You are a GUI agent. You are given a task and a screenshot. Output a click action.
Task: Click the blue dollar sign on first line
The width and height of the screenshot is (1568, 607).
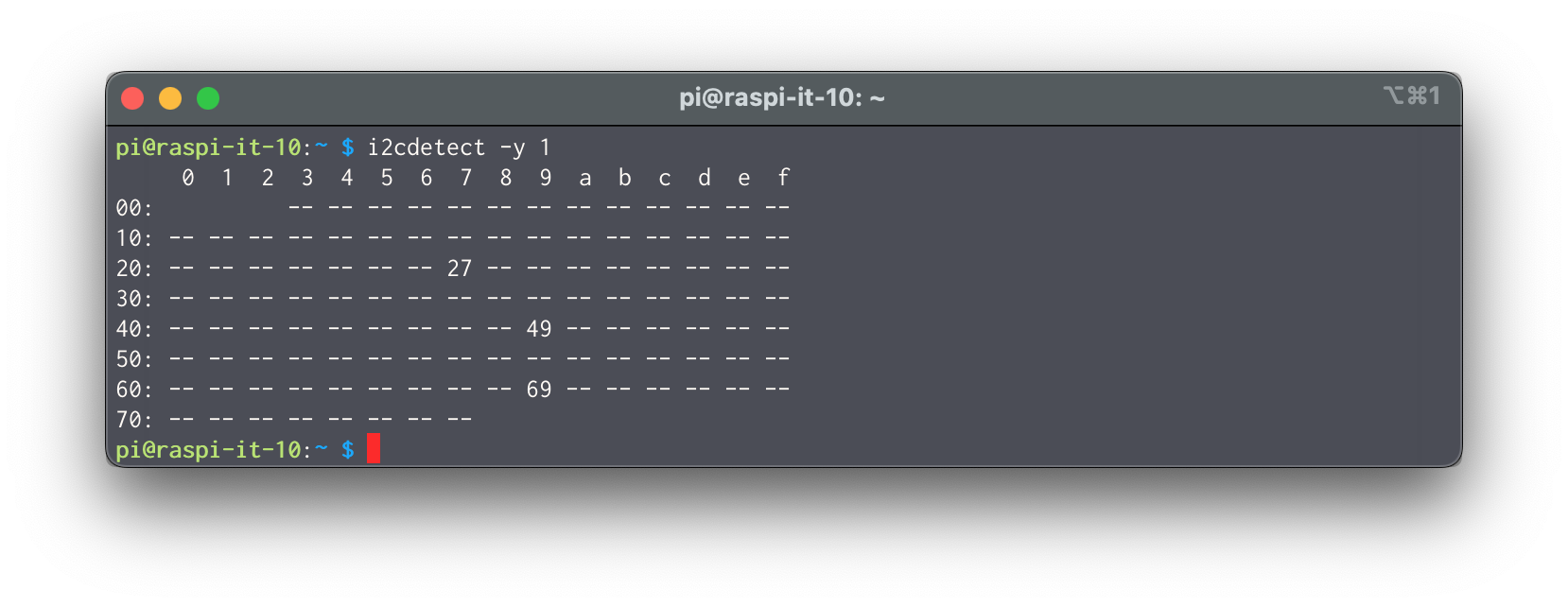(x=348, y=147)
